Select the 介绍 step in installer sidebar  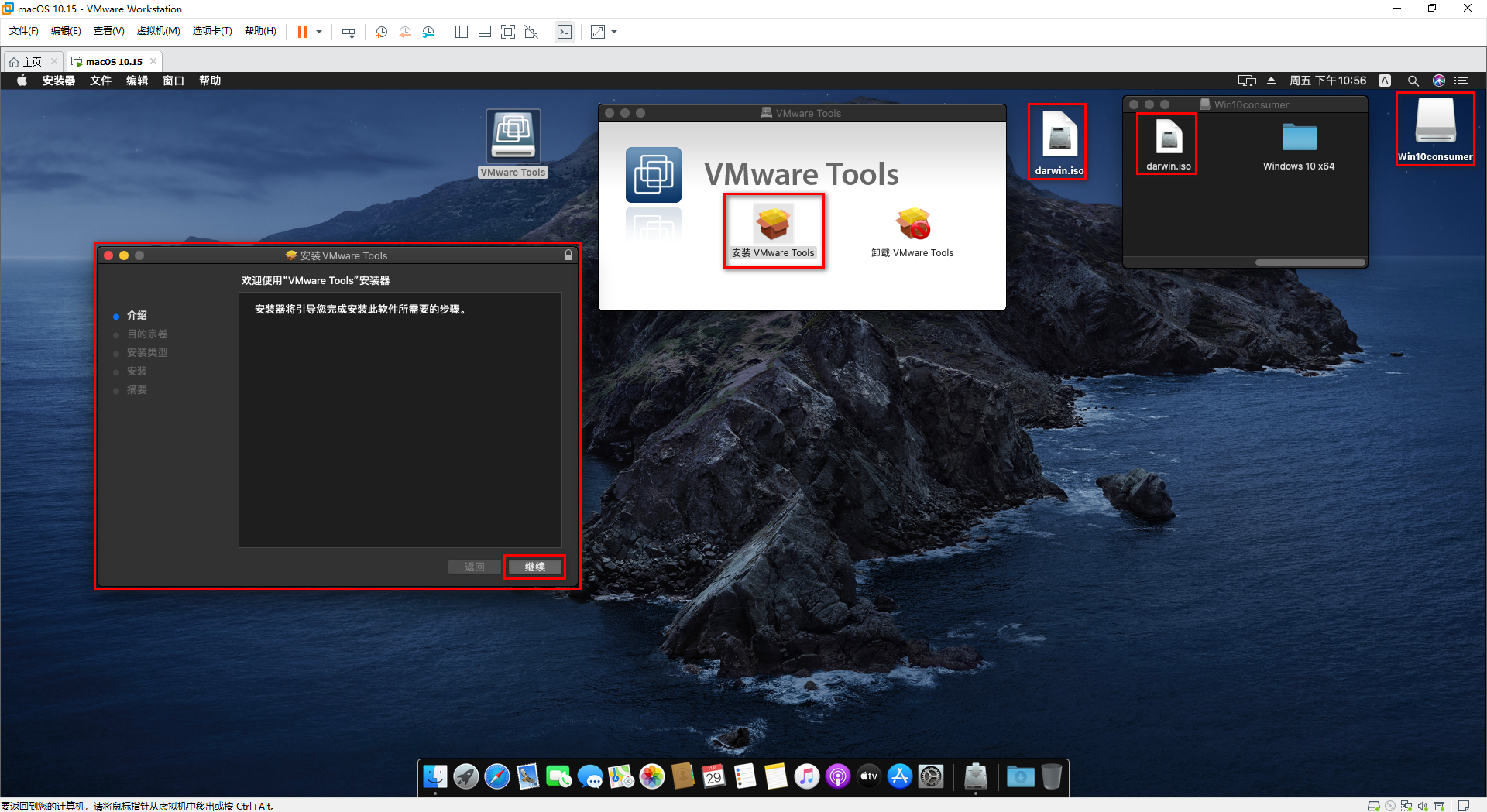pos(137,315)
